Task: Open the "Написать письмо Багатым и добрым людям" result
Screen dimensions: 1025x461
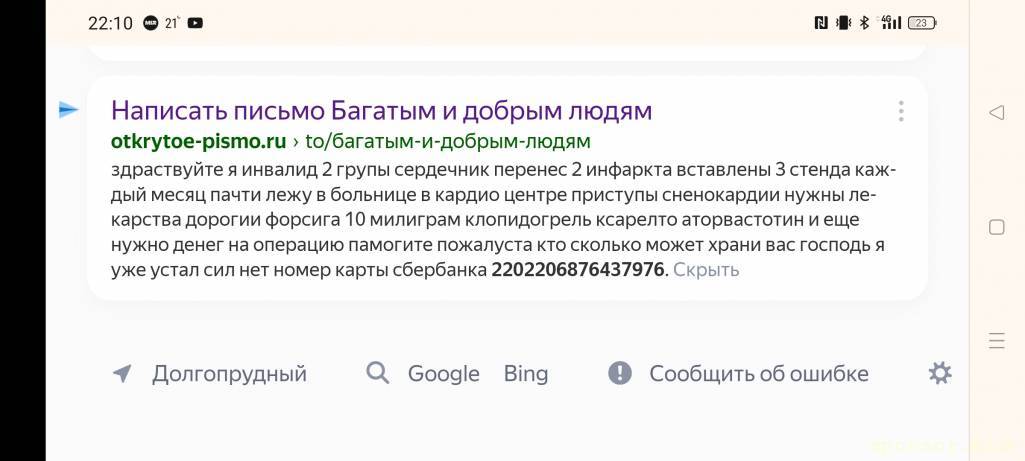Action: pyautogui.click(x=381, y=110)
